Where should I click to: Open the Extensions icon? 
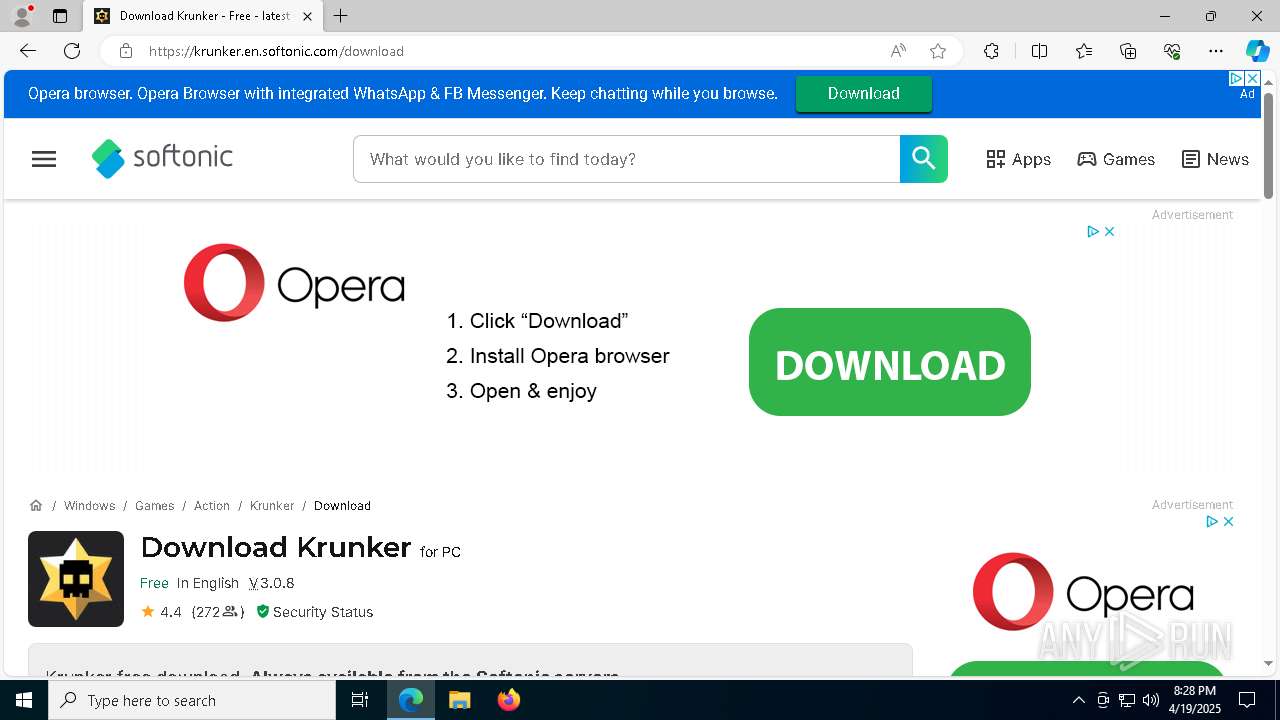click(x=991, y=51)
